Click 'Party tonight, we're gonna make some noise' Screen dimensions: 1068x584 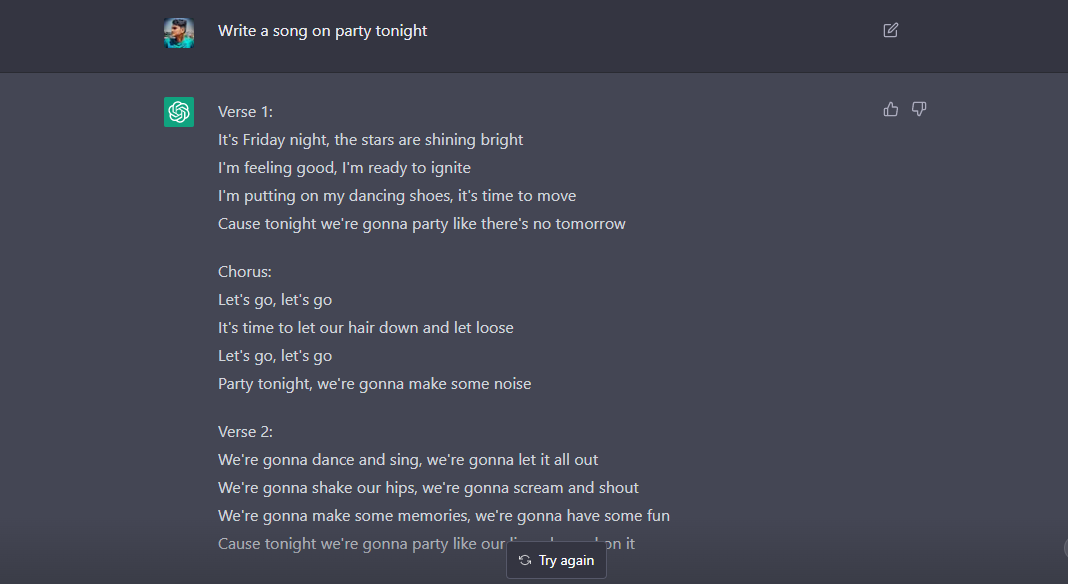[374, 384]
